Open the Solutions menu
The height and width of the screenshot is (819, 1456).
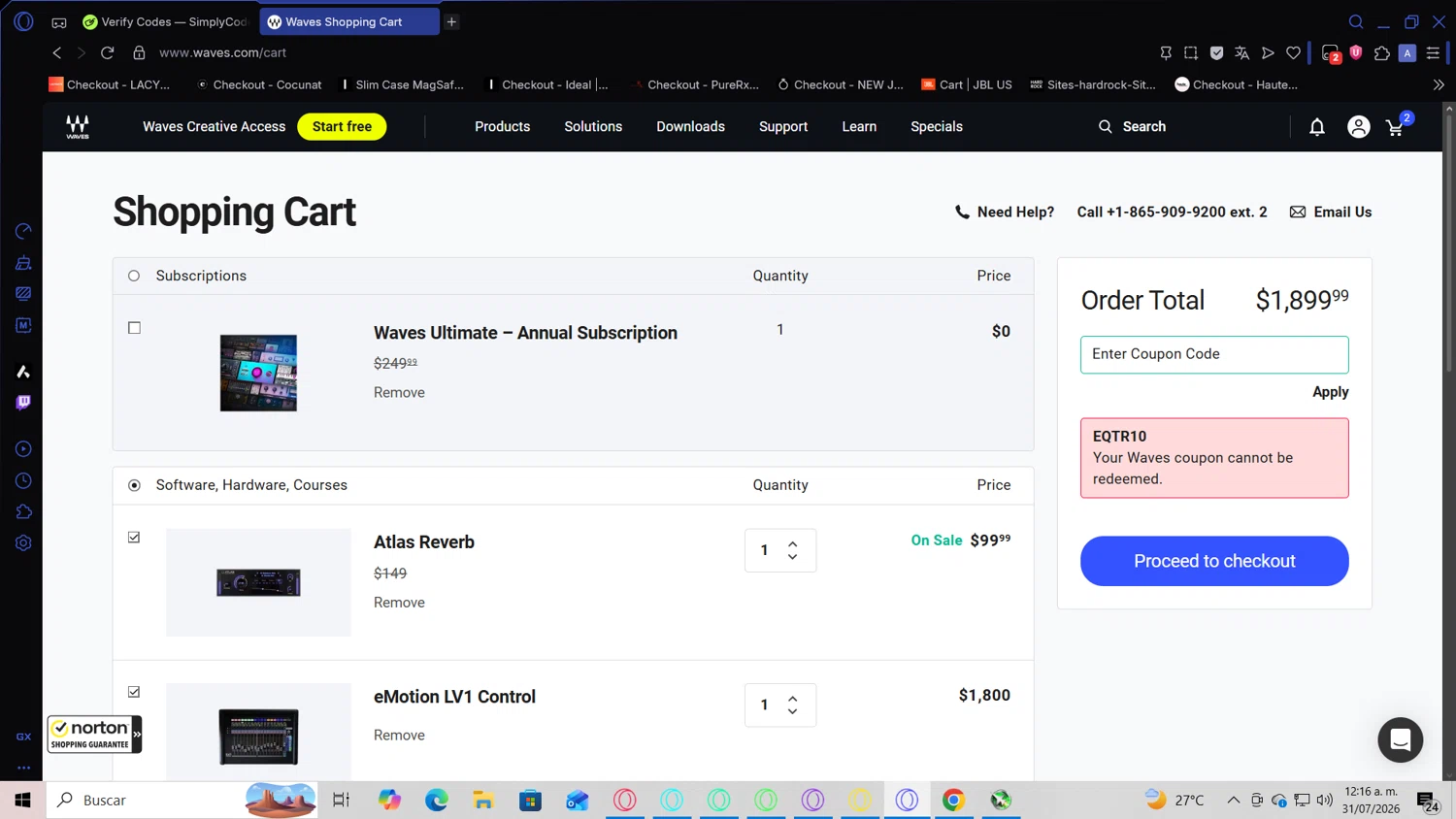pos(593,126)
